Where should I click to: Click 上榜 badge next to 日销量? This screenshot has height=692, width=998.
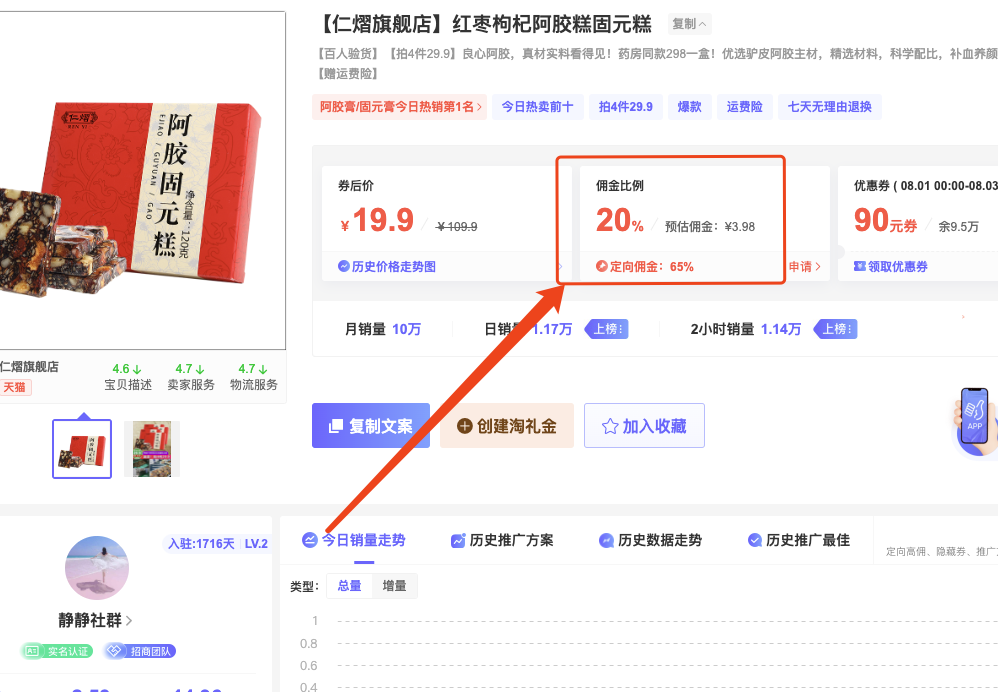click(x=607, y=329)
